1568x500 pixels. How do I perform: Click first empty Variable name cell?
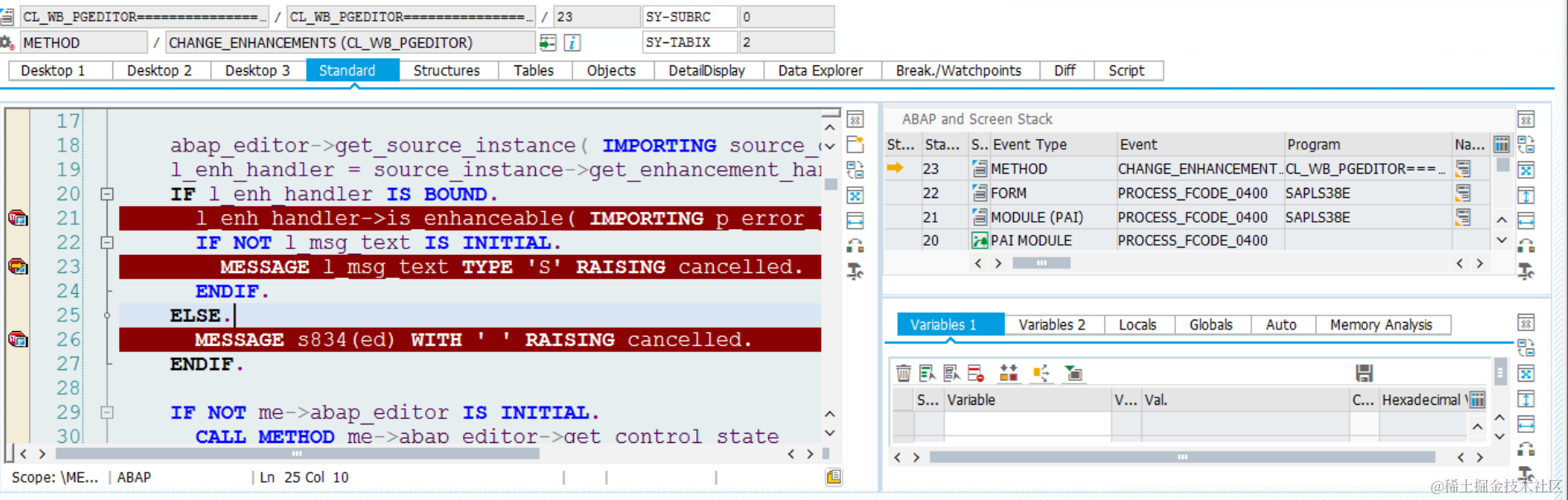[x=1028, y=424]
